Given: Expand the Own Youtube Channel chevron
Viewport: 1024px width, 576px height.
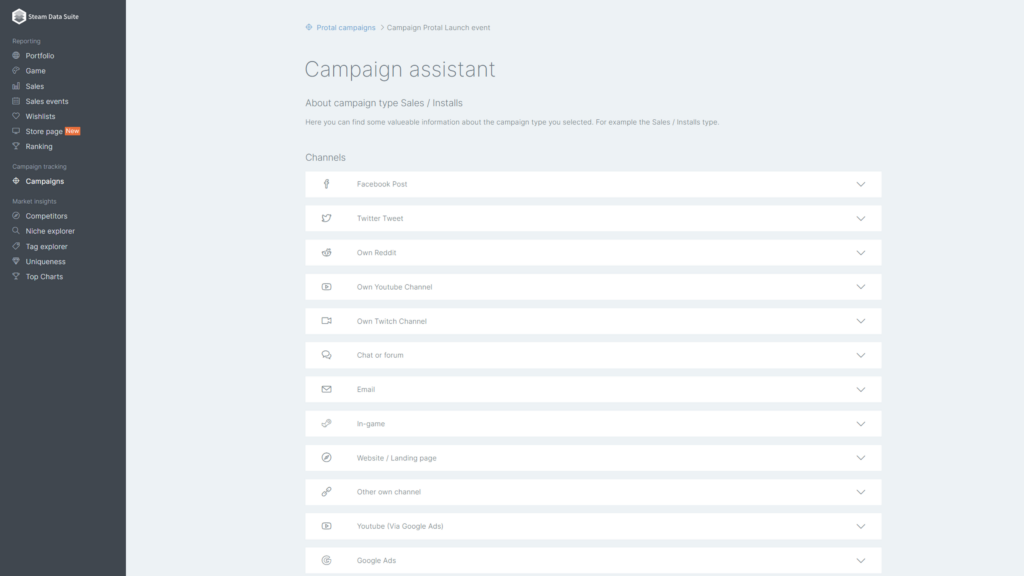Looking at the screenshot, I should click(x=861, y=287).
